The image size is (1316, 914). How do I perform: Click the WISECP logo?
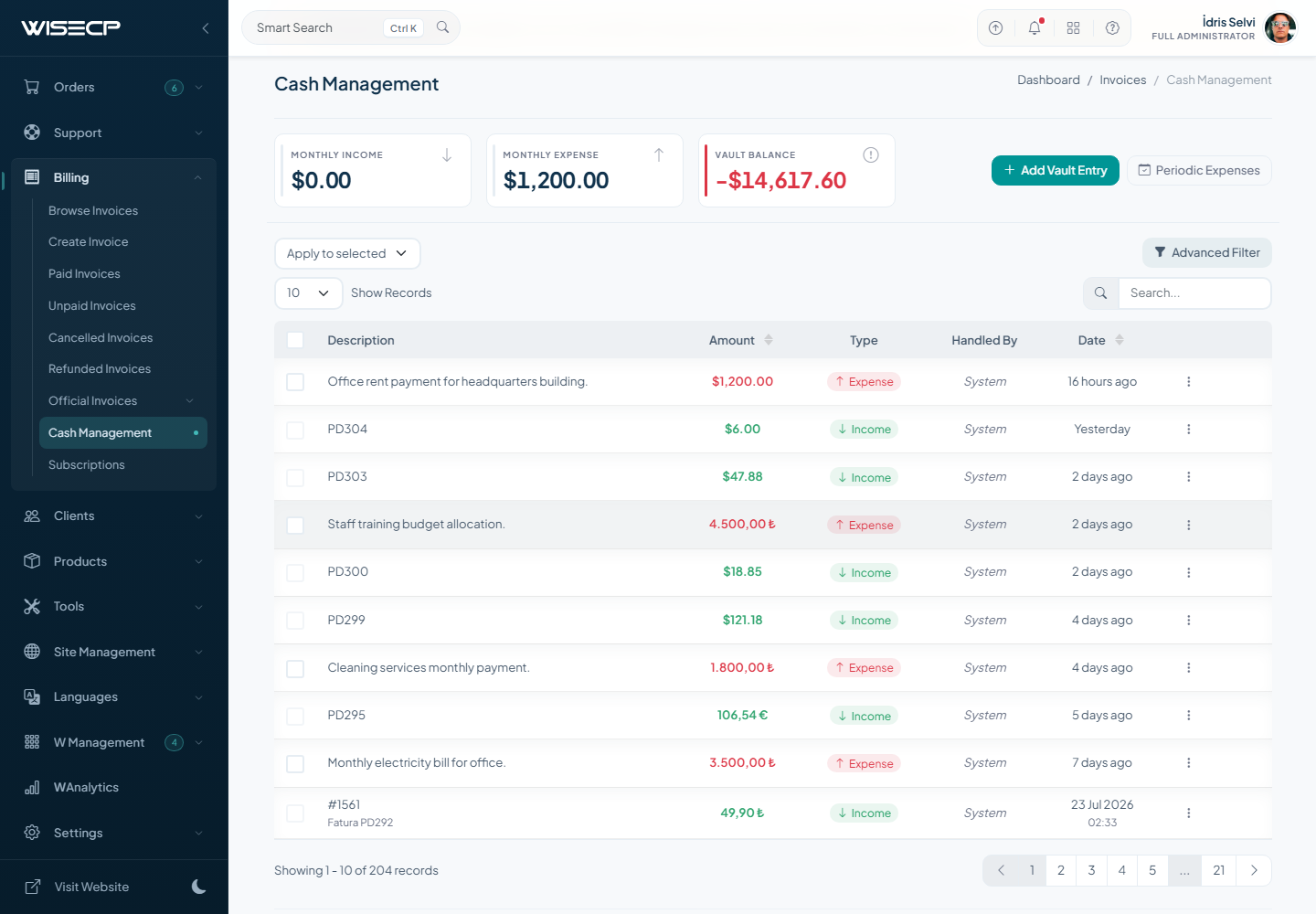click(x=71, y=27)
